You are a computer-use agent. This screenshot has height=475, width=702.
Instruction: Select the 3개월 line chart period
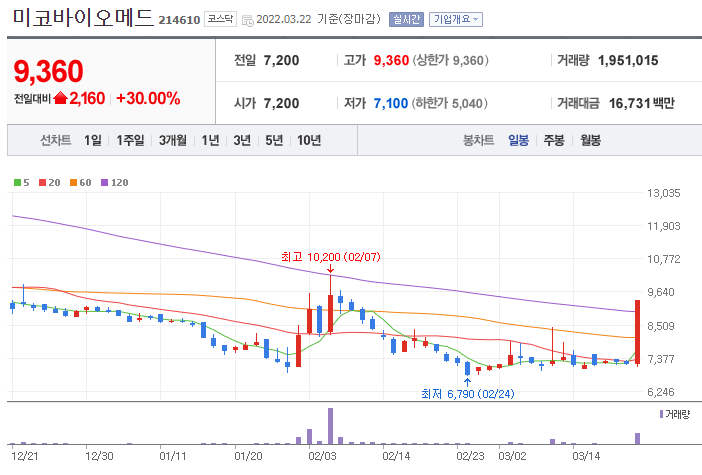(173, 140)
